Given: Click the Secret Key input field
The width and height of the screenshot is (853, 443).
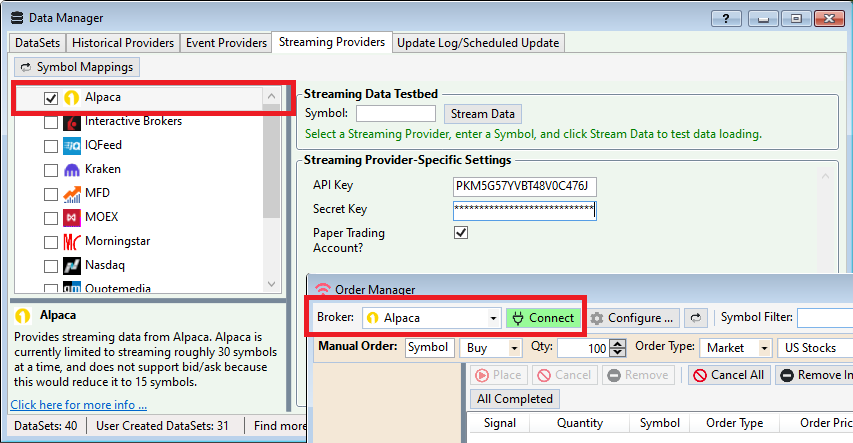Looking at the screenshot, I should [524, 210].
